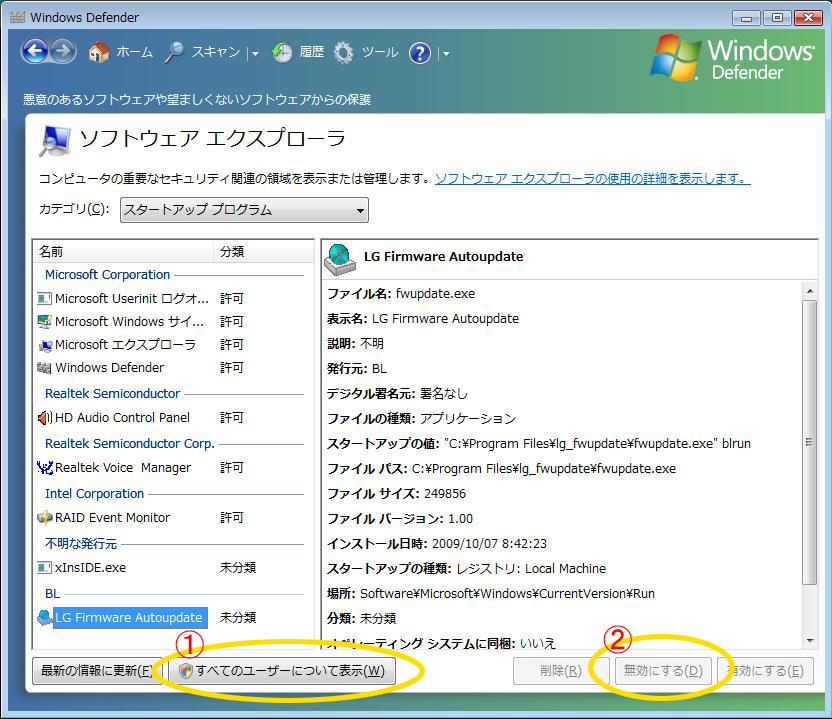Viewport: 832px width, 719px height.
Task: Open the ソフトウェア エクスプローラ usage details link
Action: 592,179
